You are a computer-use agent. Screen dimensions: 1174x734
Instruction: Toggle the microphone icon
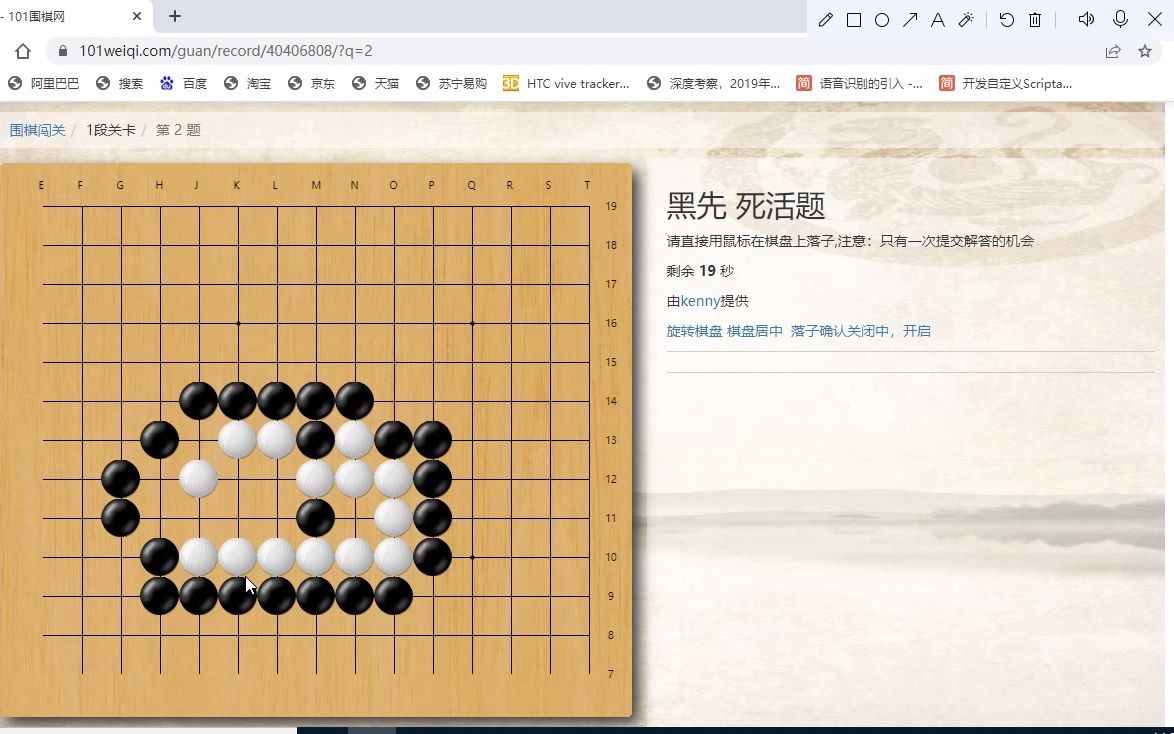[x=1120, y=19]
